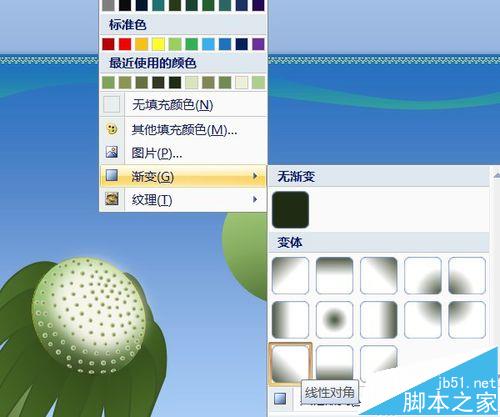Click the picture icon beside 图片(P)
Image resolution: width=500 pixels, height=417 pixels.
pos(112,152)
